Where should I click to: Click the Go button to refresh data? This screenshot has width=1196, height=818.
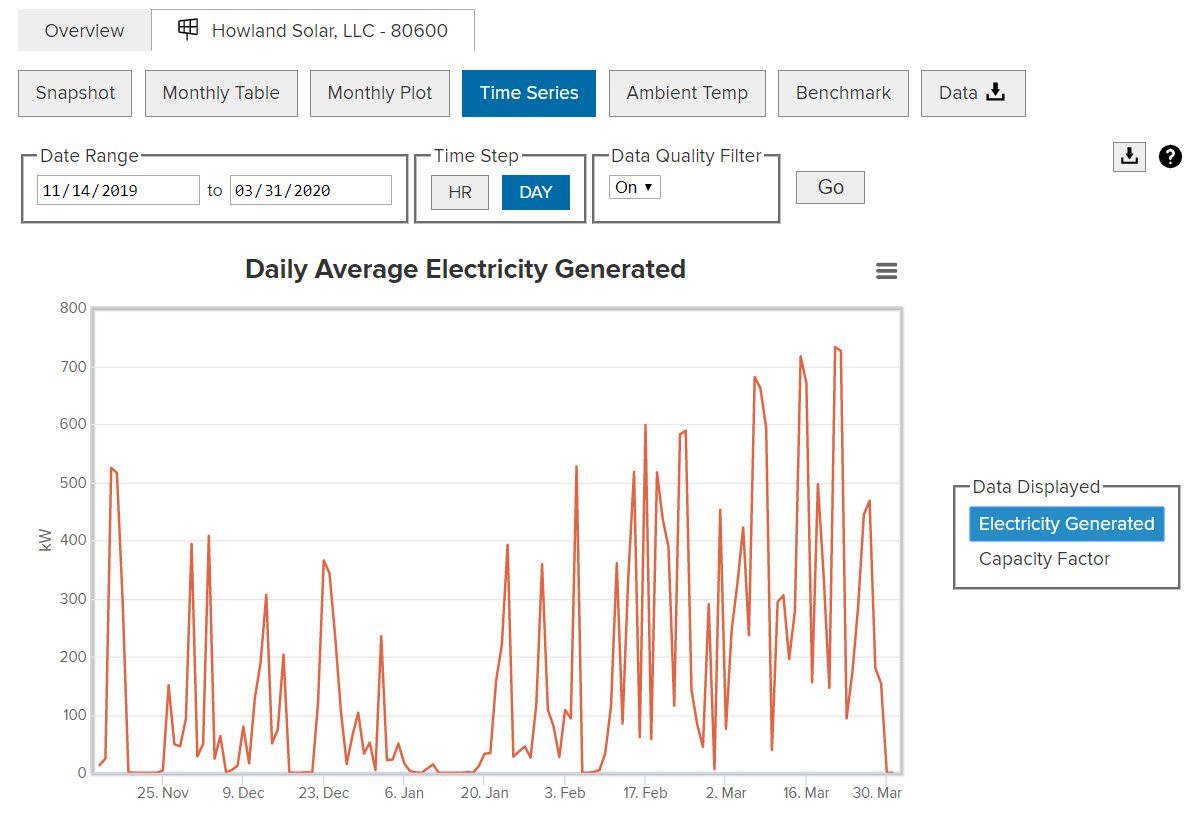[830, 187]
